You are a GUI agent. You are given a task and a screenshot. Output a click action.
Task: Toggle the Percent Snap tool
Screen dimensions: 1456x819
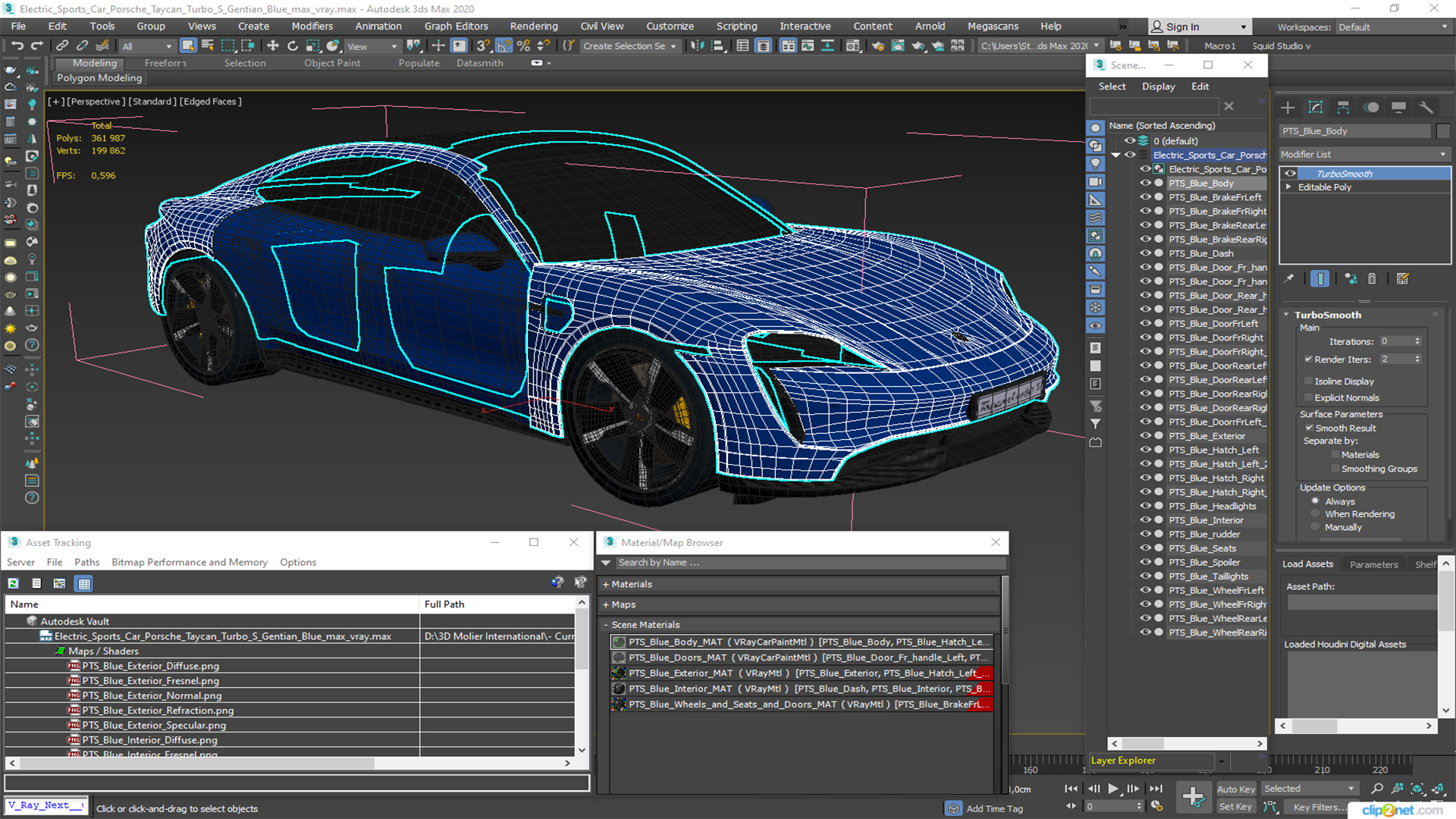[x=523, y=46]
